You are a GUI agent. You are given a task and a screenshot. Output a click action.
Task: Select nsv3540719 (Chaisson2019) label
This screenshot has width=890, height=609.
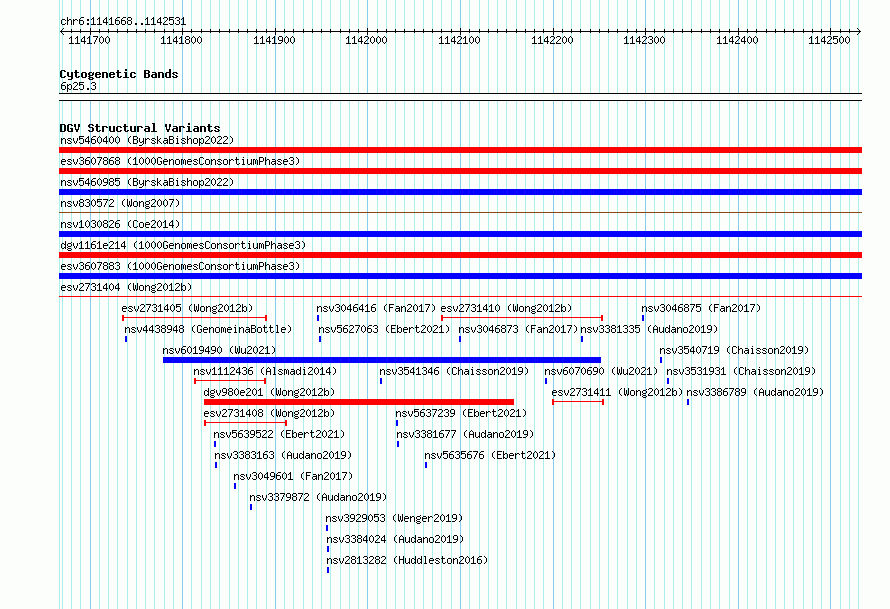pos(734,350)
